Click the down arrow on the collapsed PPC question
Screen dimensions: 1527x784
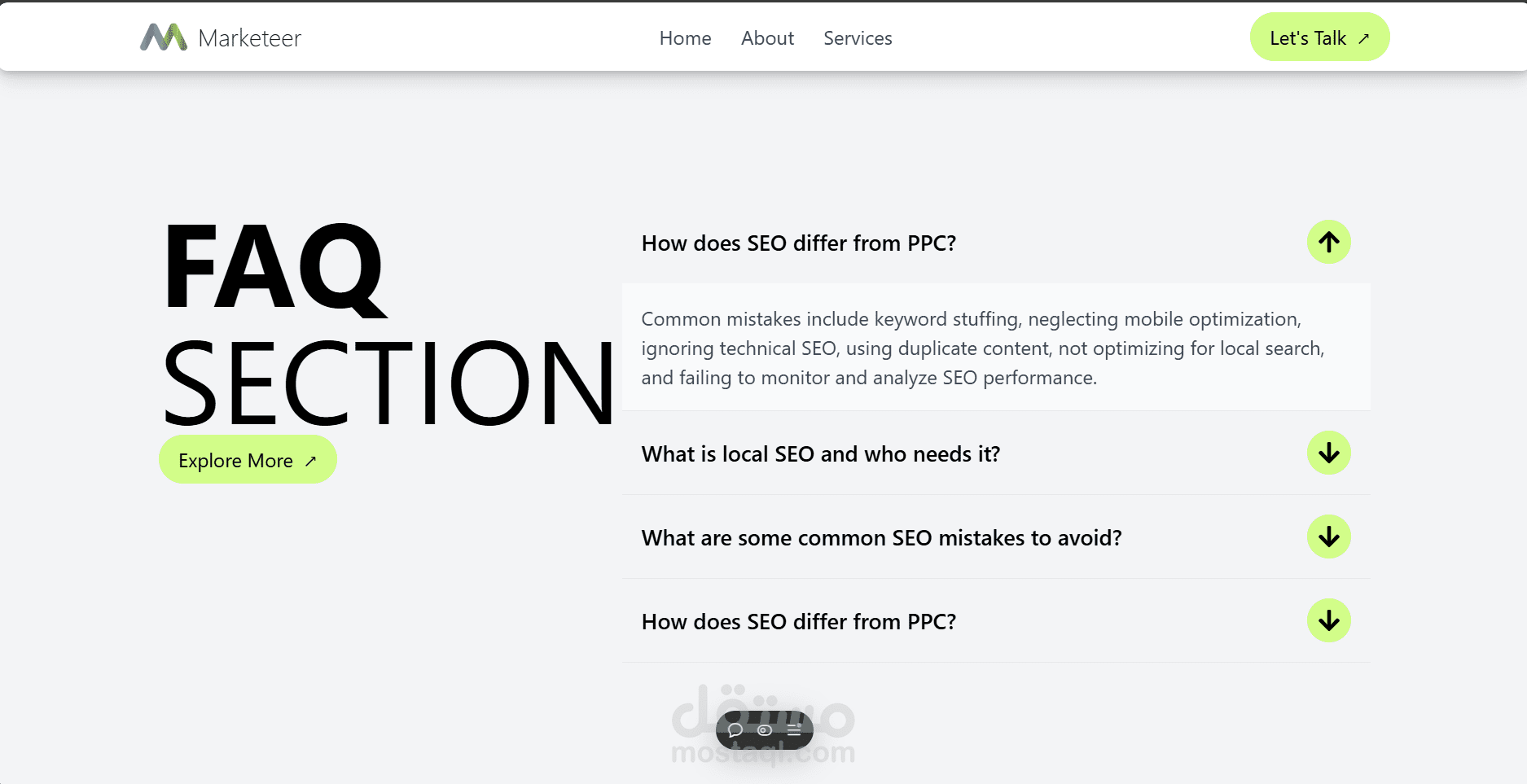click(1328, 620)
